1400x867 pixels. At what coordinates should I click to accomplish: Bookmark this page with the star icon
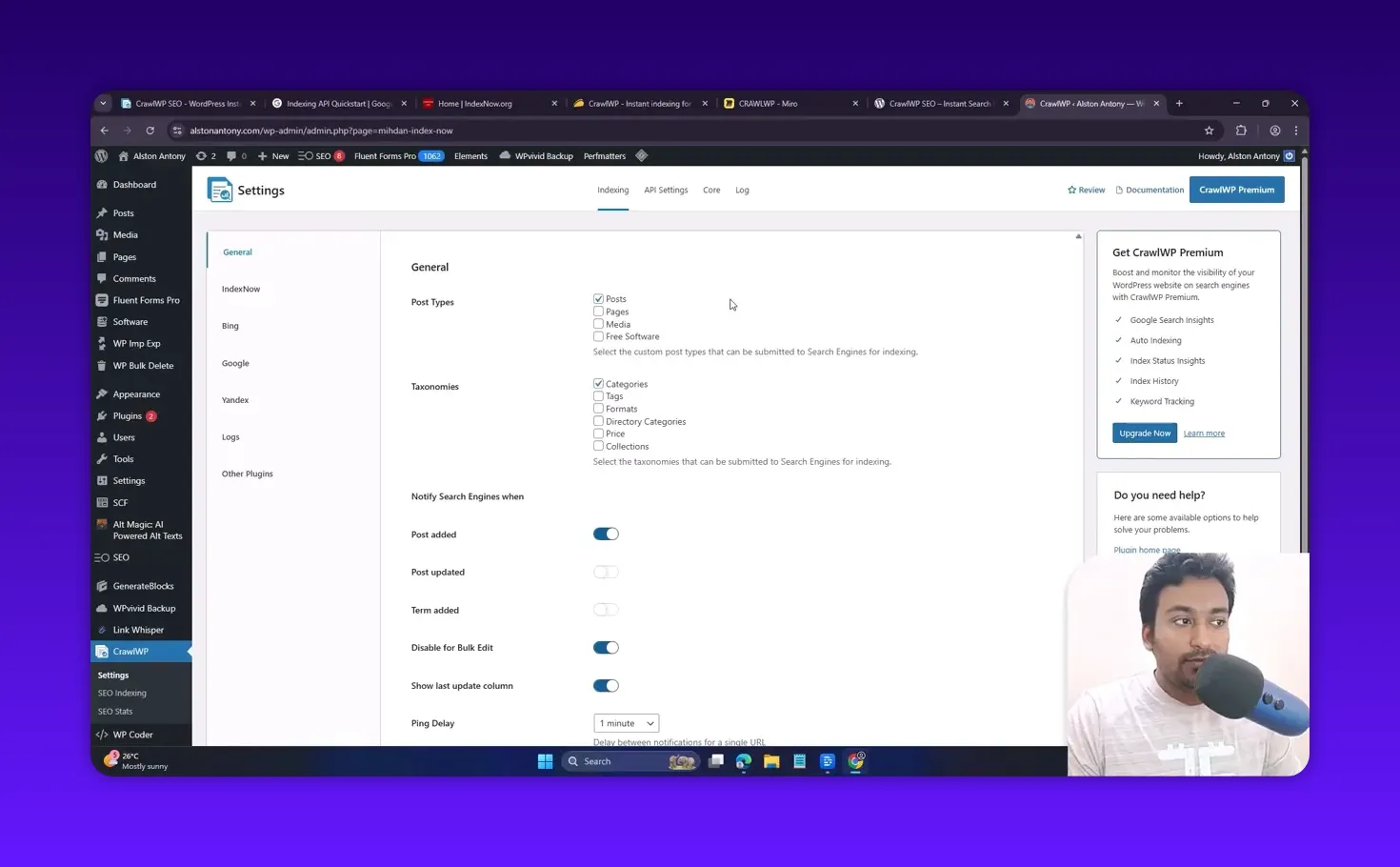1209,131
